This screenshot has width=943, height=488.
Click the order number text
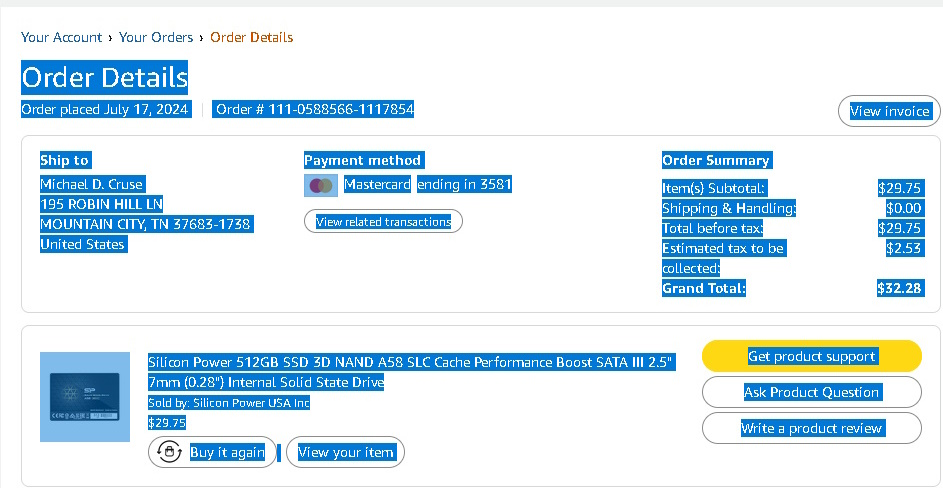tap(315, 109)
